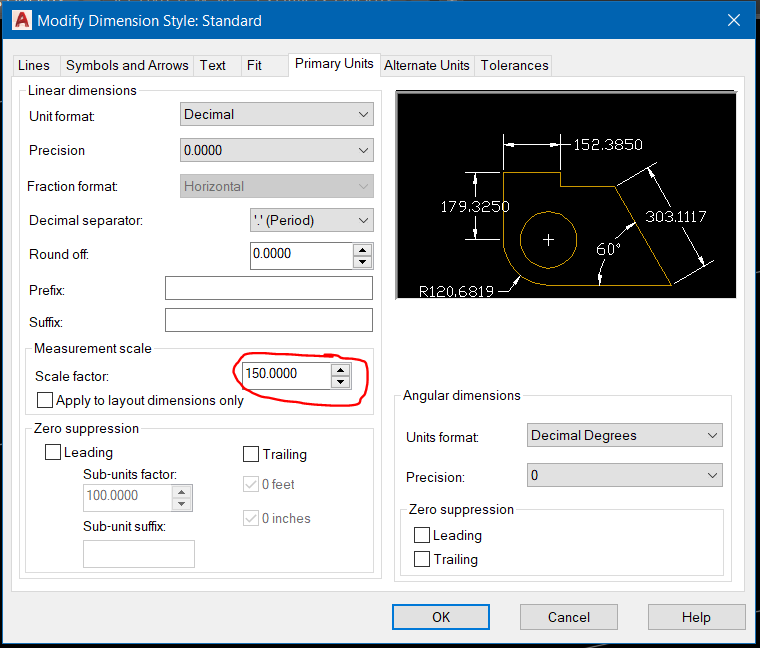The height and width of the screenshot is (648, 760).
Task: Switch to the Tolerances tab
Action: (514, 65)
